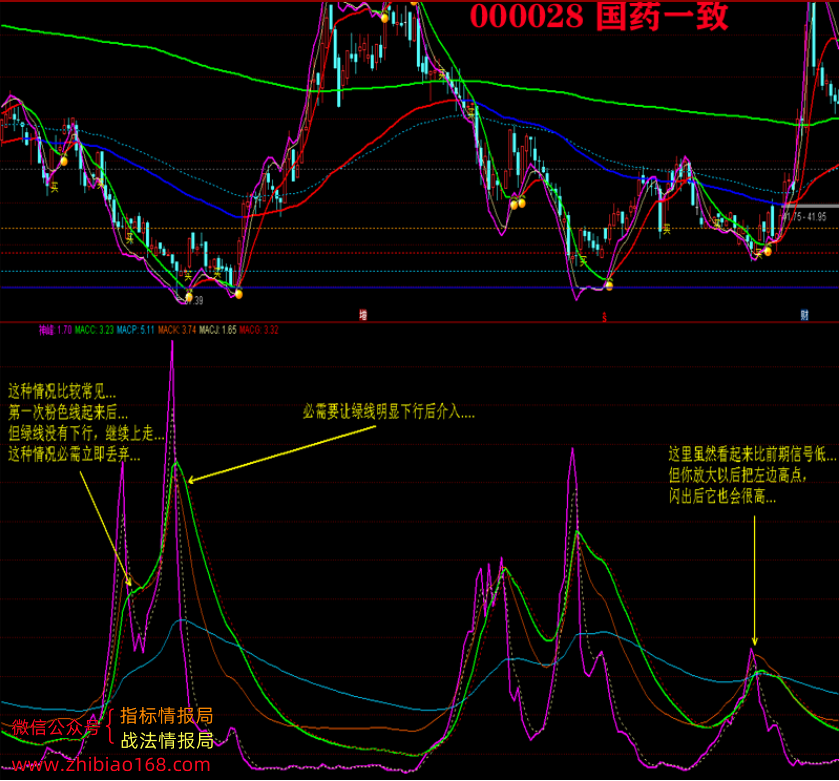Click the 41.75 - 41.95 price range label
The height and width of the screenshot is (781, 839).
click(803, 217)
